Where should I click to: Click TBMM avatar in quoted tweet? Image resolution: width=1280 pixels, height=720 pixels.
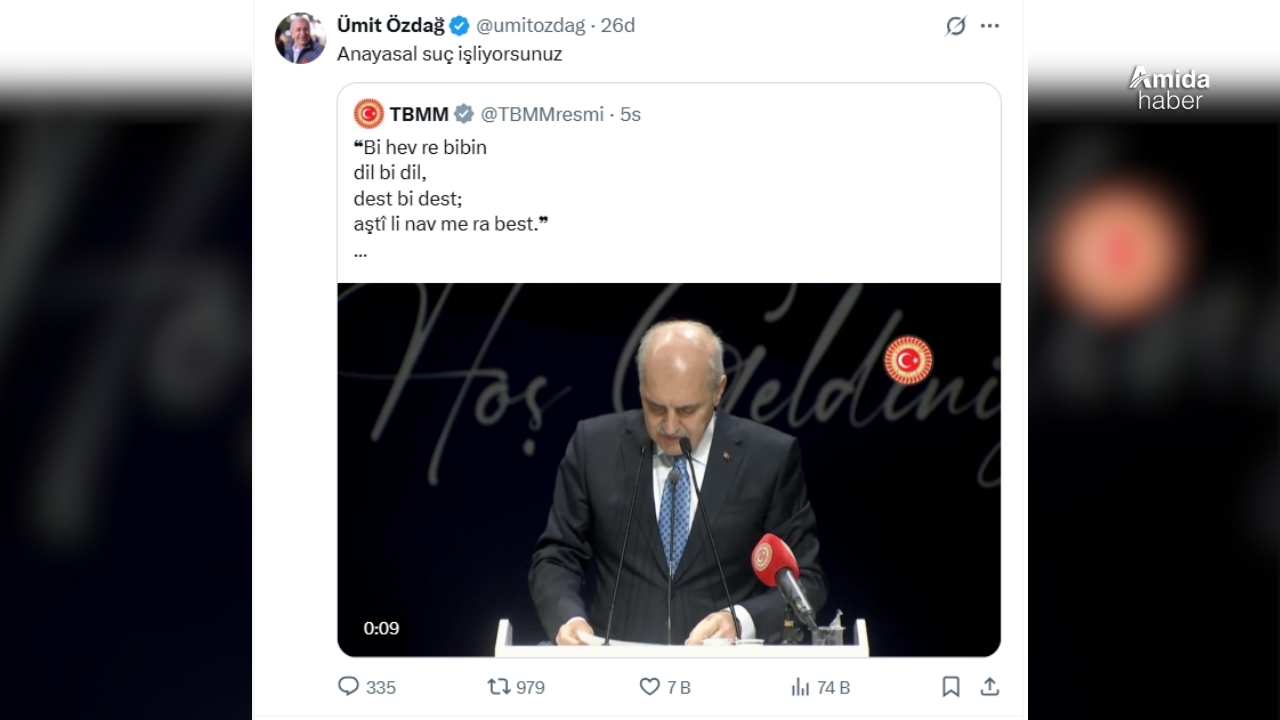click(369, 114)
